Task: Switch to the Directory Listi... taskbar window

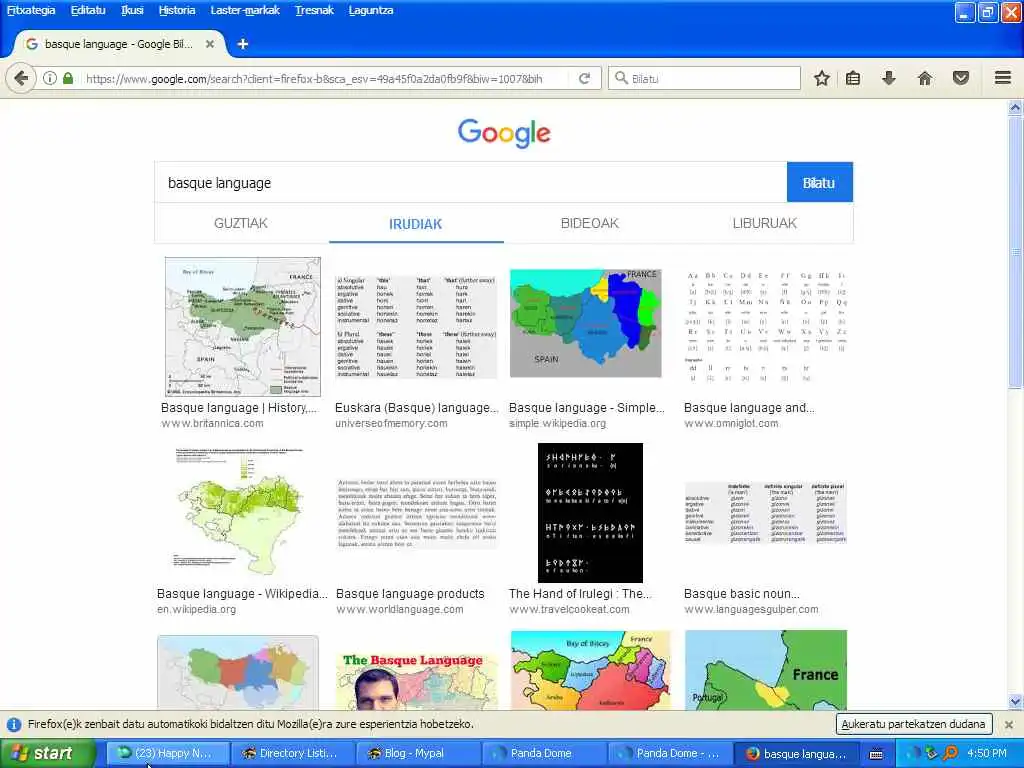Action: pos(293,754)
